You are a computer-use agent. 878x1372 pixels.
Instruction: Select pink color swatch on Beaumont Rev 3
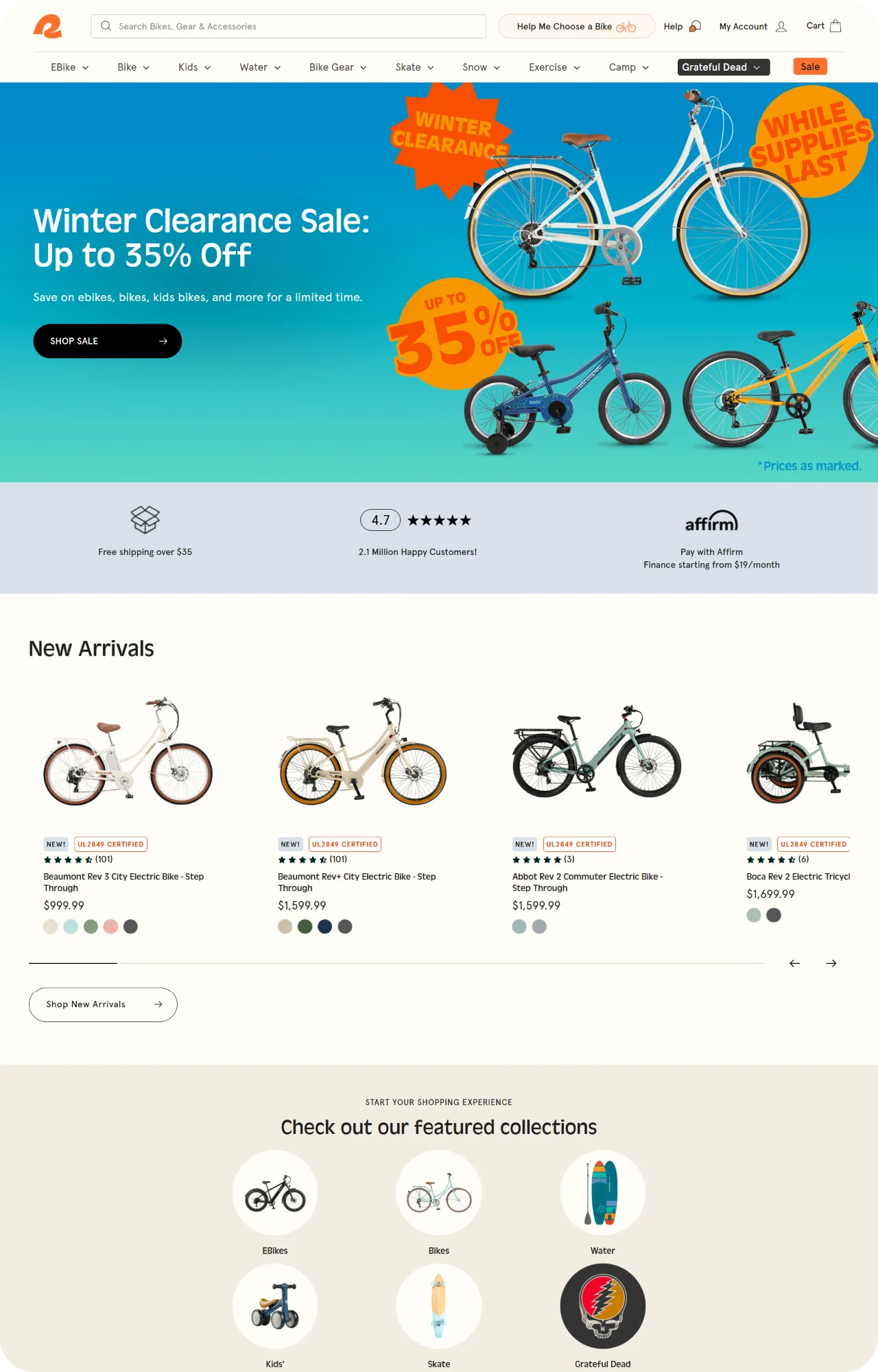pyautogui.click(x=110, y=927)
